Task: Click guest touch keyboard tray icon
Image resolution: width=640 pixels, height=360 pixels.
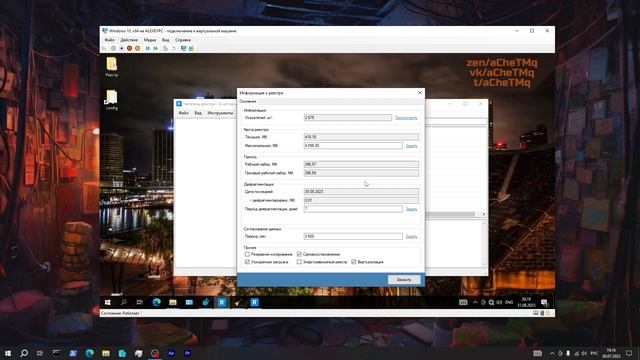Action: pos(463,302)
